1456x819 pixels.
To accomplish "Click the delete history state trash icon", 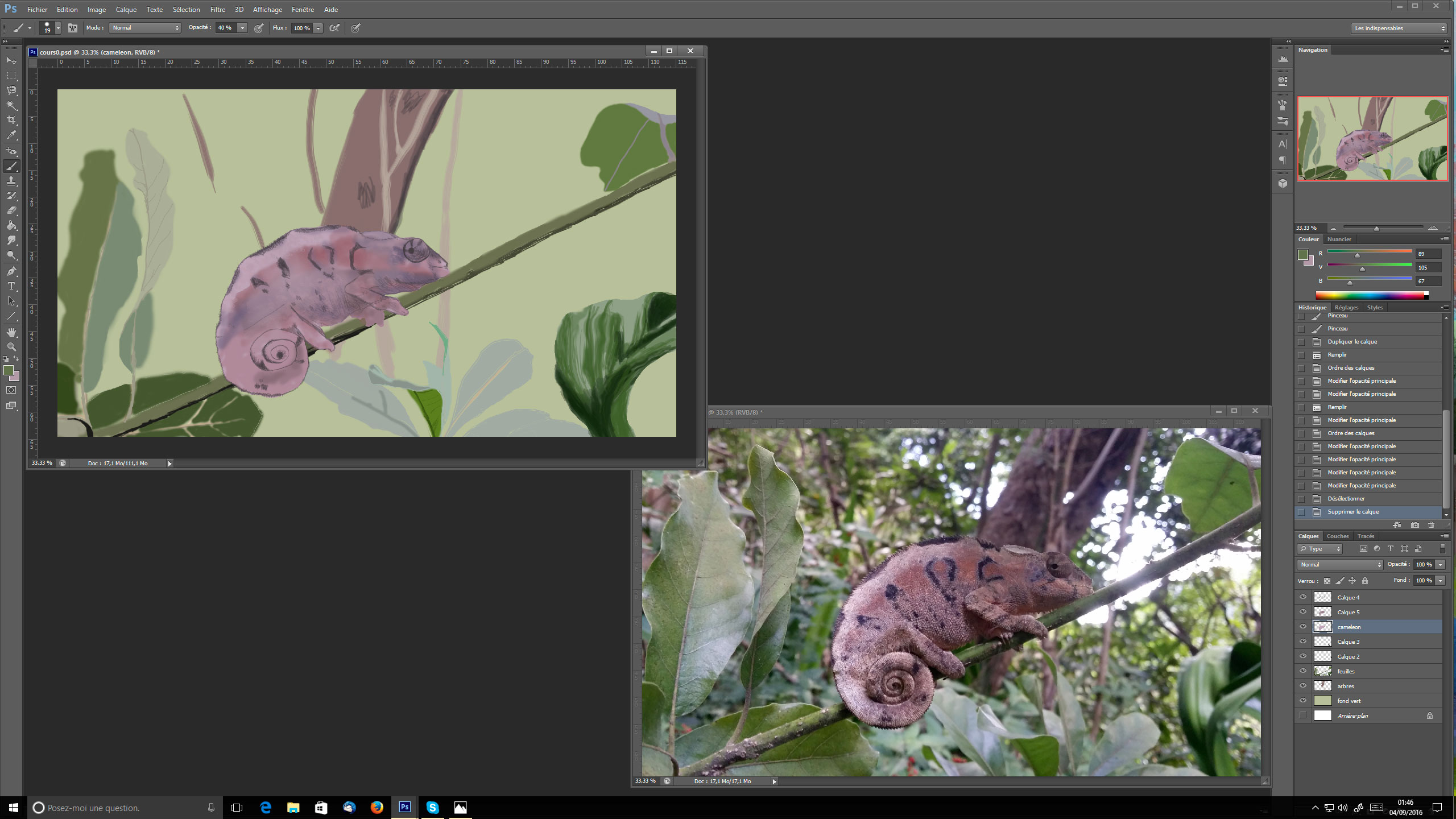I will [1431, 525].
